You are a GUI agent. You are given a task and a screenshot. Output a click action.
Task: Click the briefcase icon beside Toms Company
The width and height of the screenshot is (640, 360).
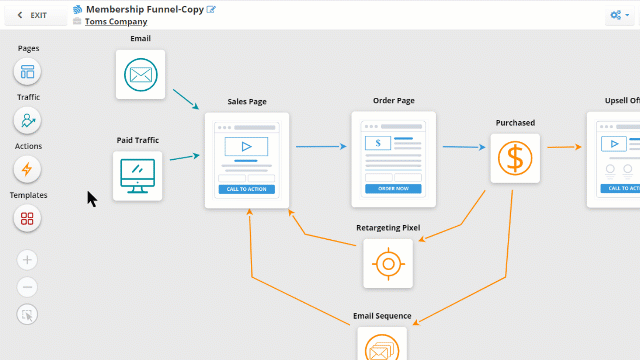[x=77, y=21]
